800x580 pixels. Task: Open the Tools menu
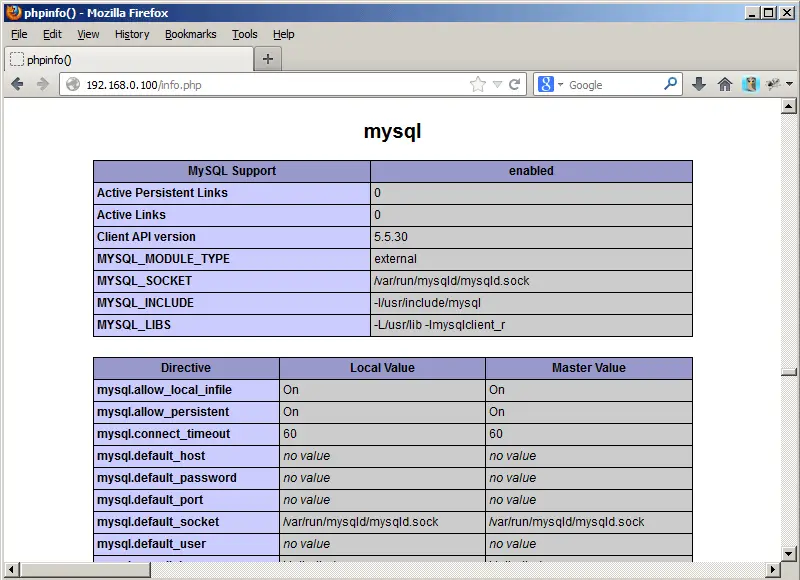(x=244, y=34)
